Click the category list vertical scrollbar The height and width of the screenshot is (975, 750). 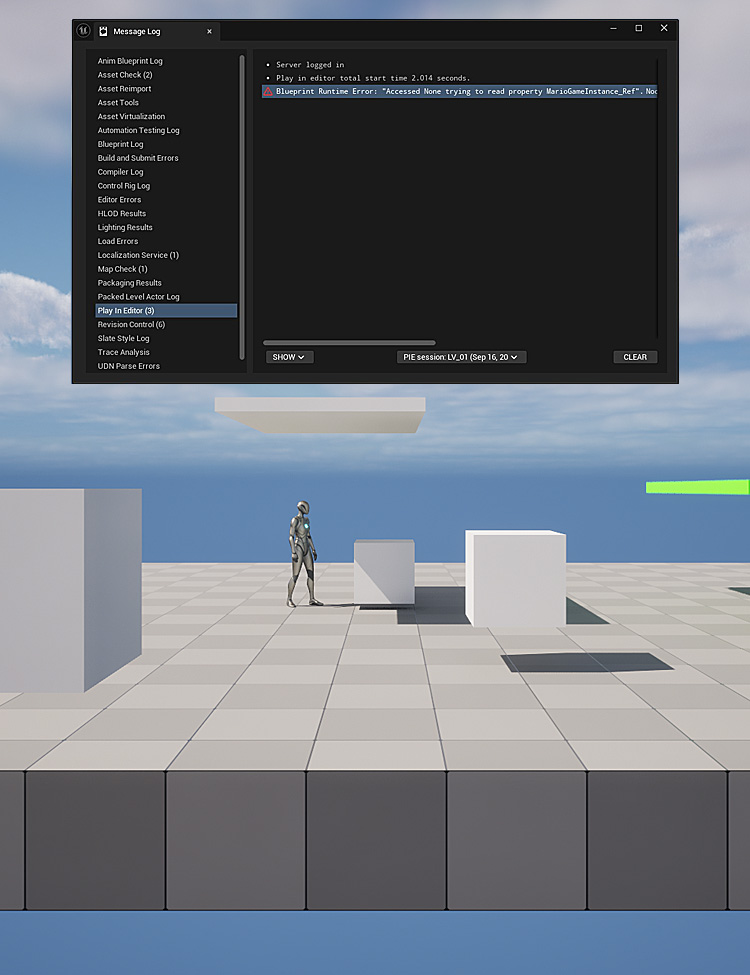[x=242, y=200]
